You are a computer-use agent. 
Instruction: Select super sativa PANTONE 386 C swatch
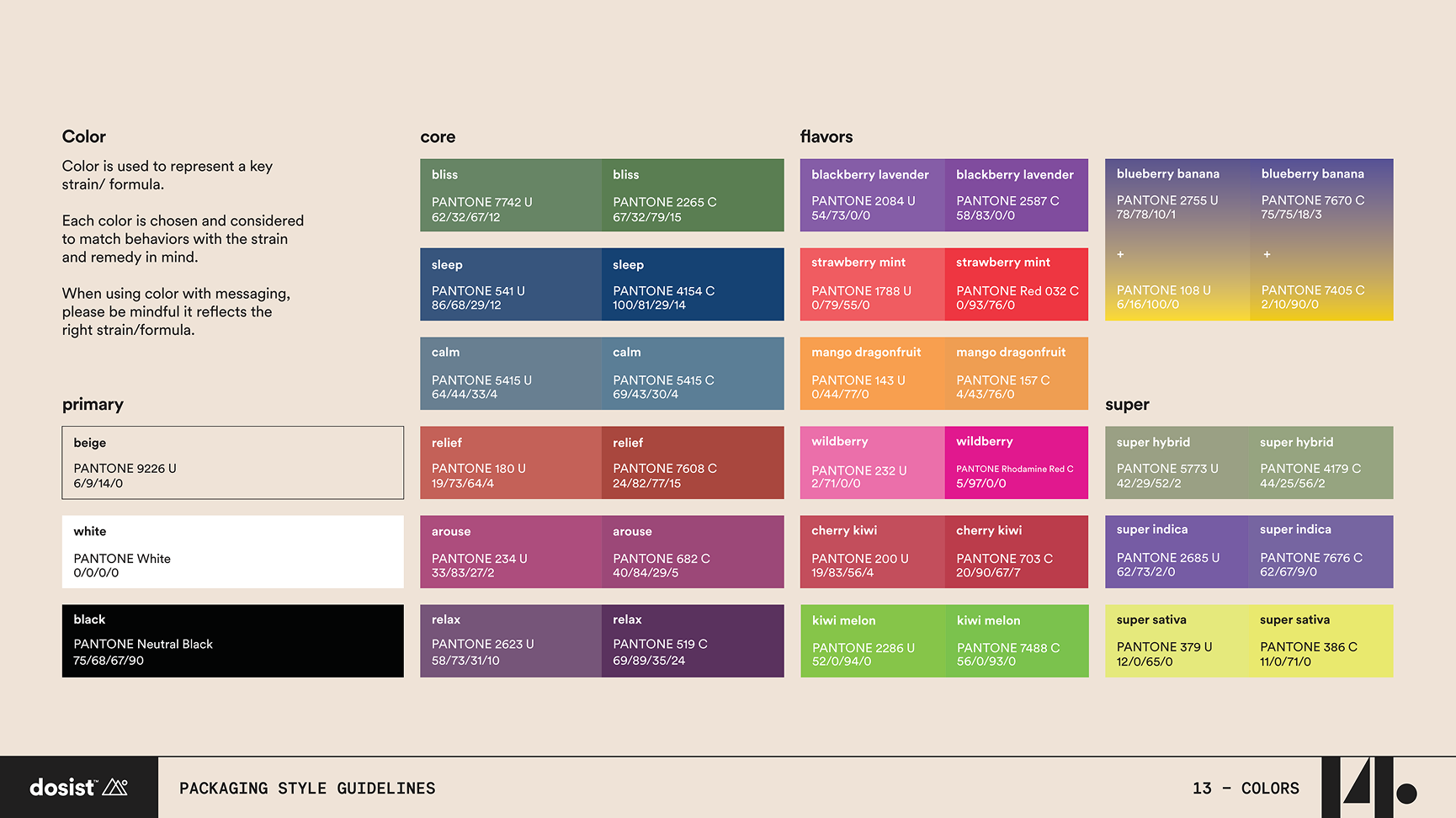[x=1321, y=641]
